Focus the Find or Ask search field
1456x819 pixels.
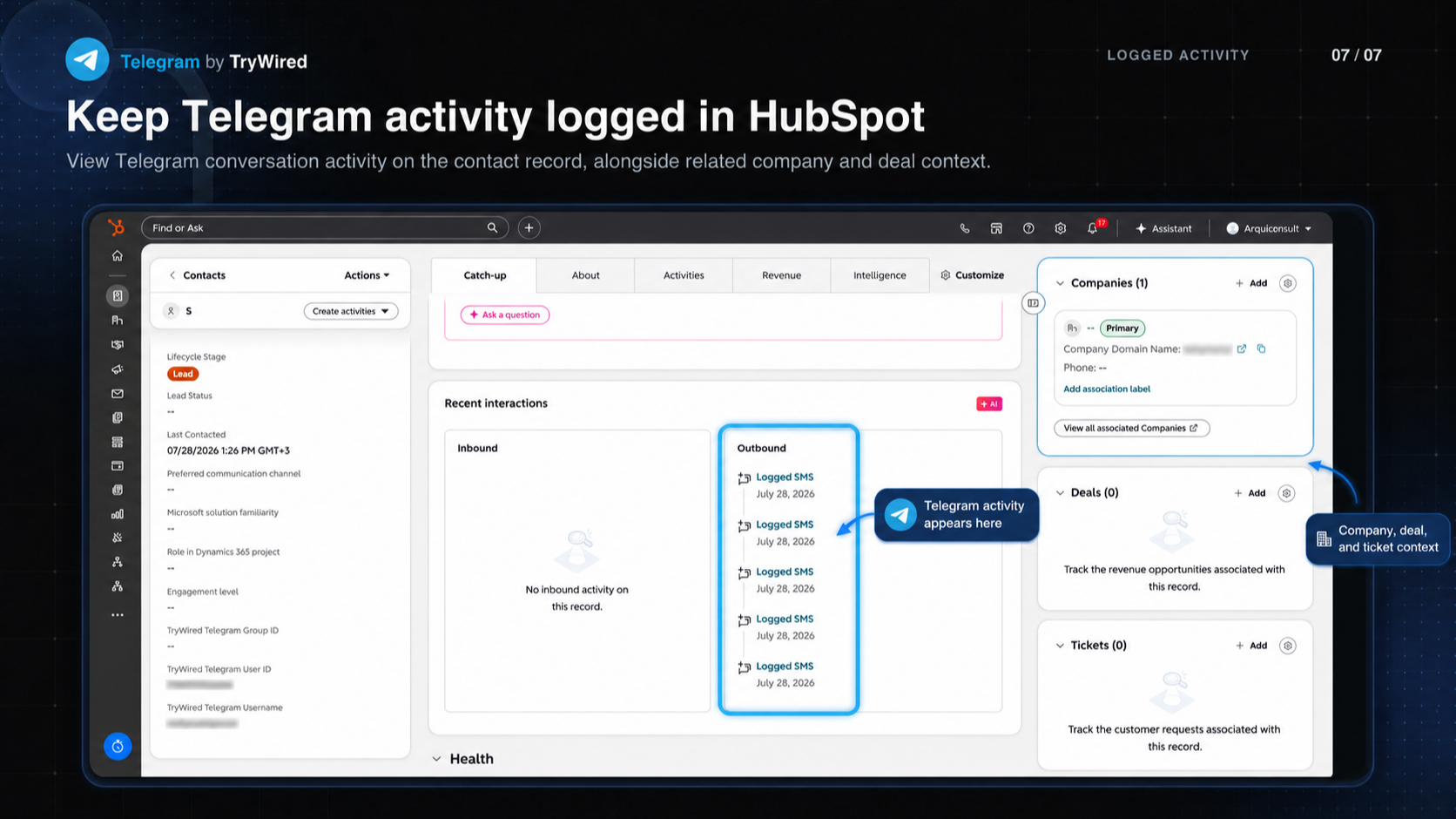(x=324, y=228)
